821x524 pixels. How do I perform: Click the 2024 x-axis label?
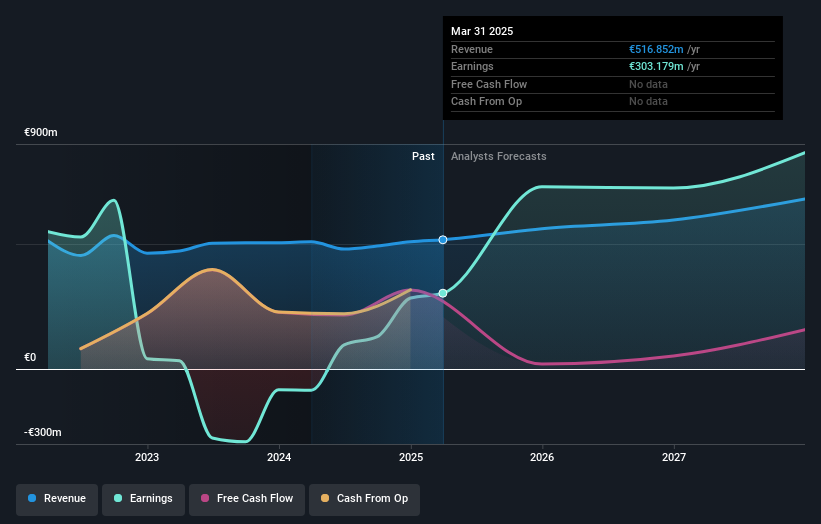click(279, 458)
